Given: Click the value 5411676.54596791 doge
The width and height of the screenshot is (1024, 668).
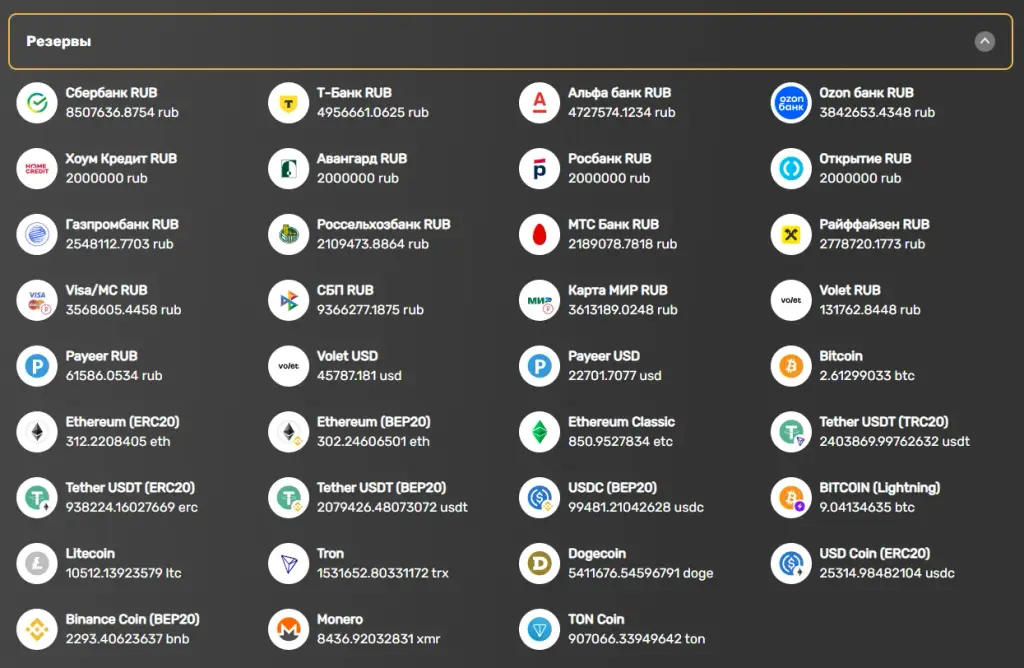Looking at the screenshot, I should (641, 573).
